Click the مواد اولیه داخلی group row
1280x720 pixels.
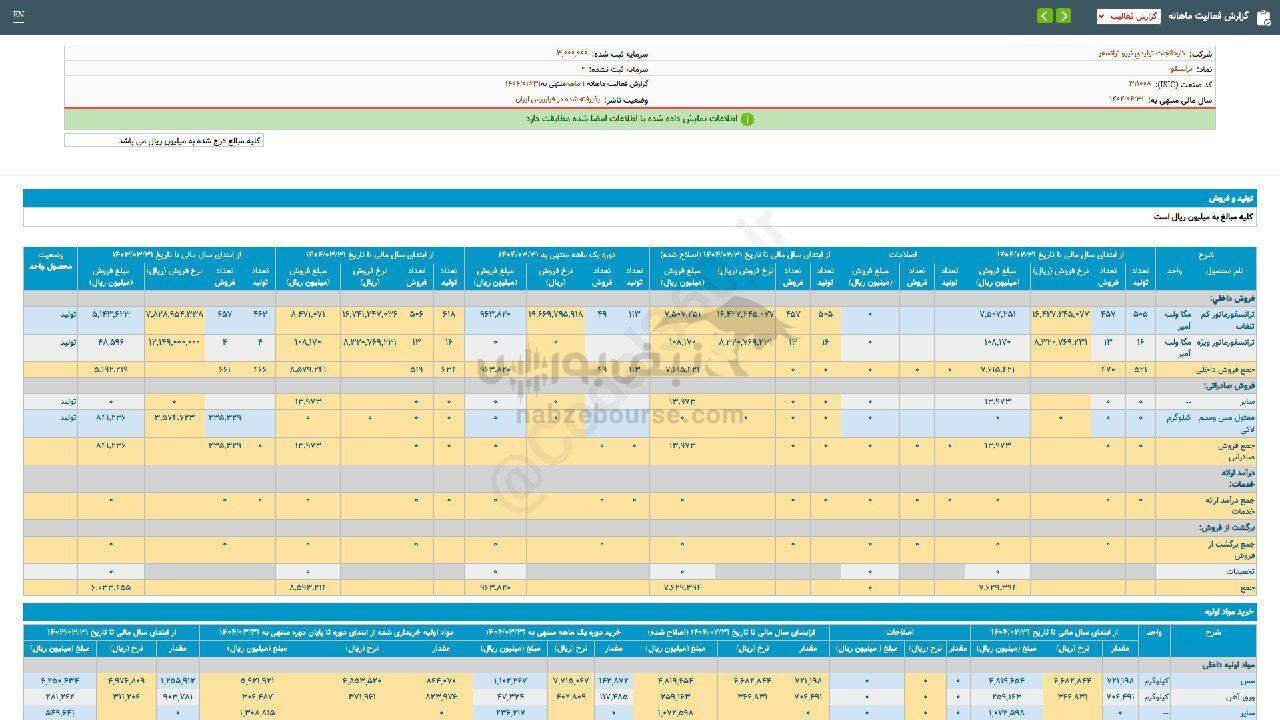pos(640,664)
